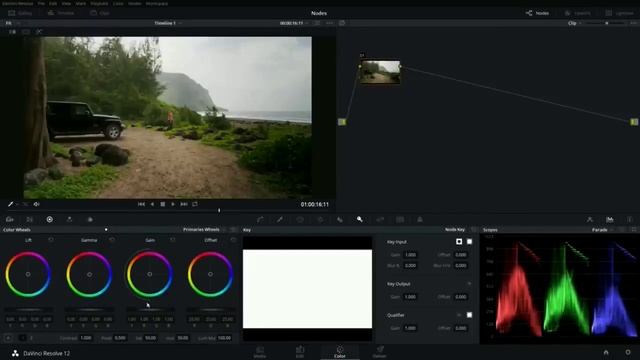640x360 pixels.
Task: Show the Scopes panel icon
Action: pos(610,220)
